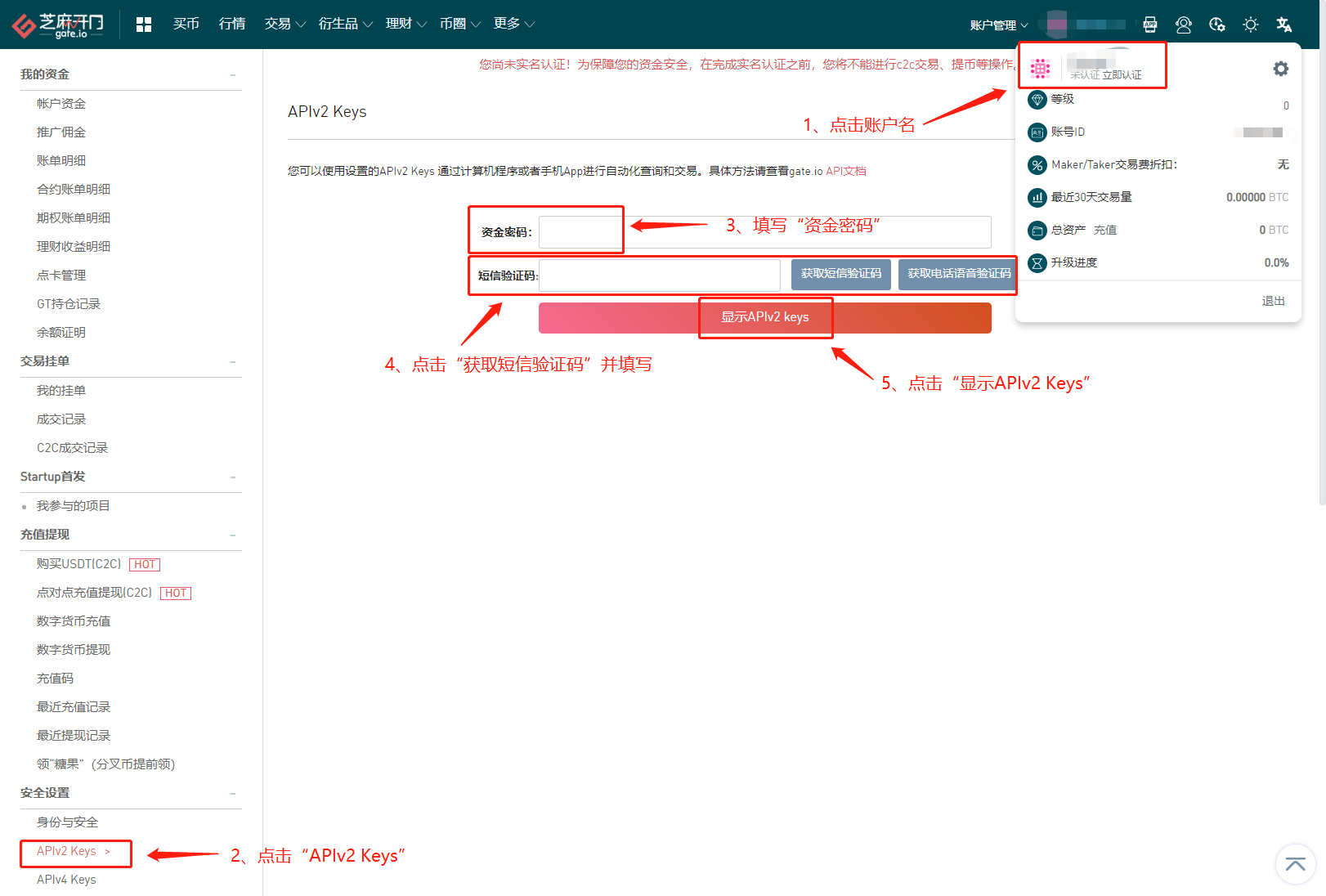Screen dimensions: 1326x896
Task: Open the 交易 dropdown menu
Action: click(284, 24)
